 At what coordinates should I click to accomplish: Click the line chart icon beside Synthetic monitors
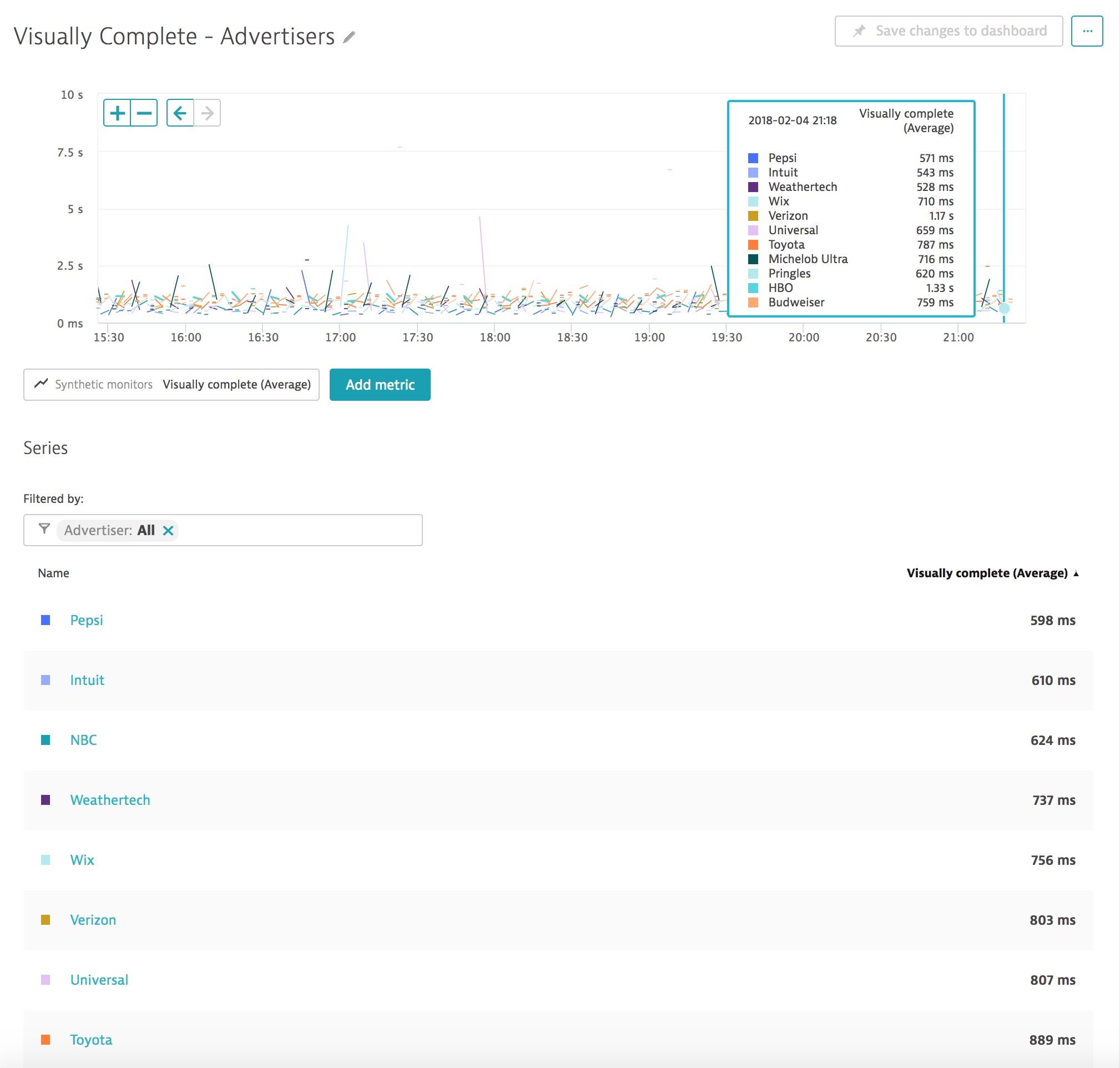click(x=41, y=384)
